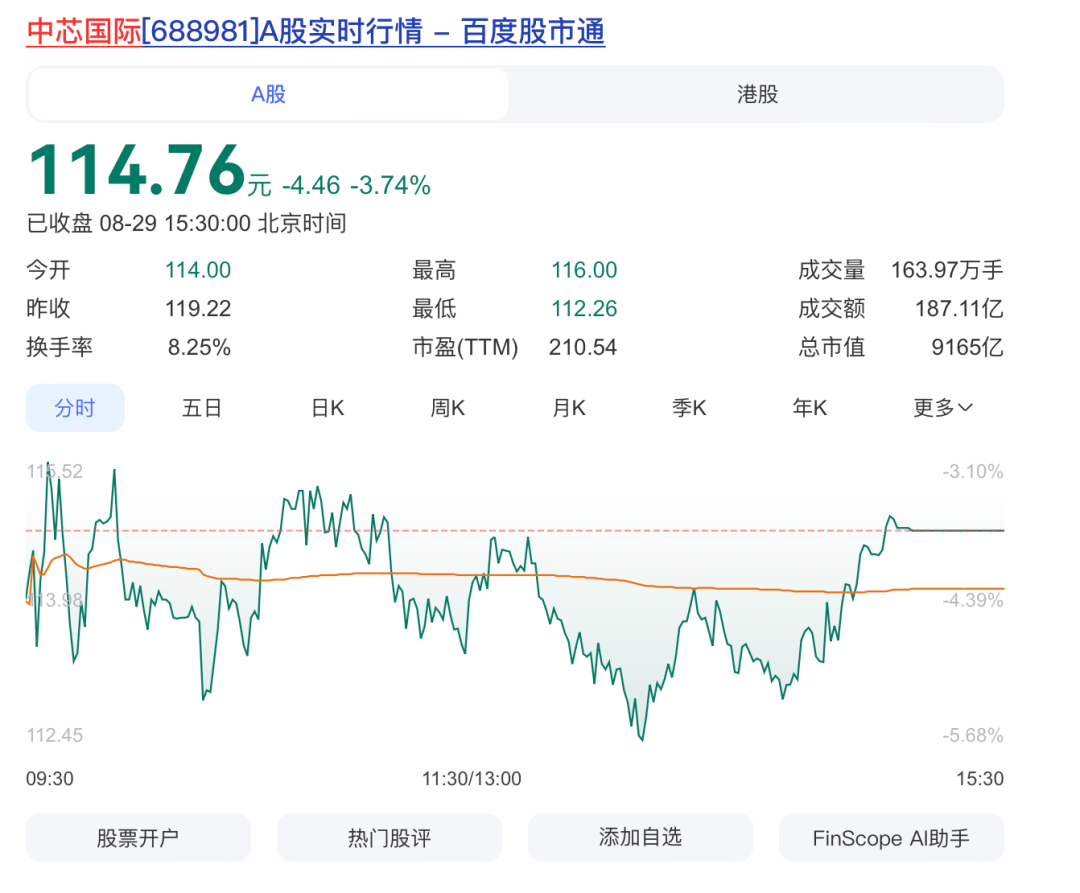Switch to 日K daily candlestick chart

coord(327,408)
